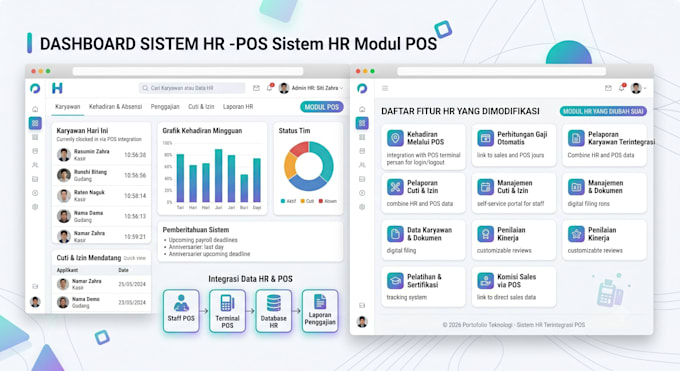680x371 pixels.
Task: Select leave row dated 23/05/2024
Action: (x=101, y=302)
